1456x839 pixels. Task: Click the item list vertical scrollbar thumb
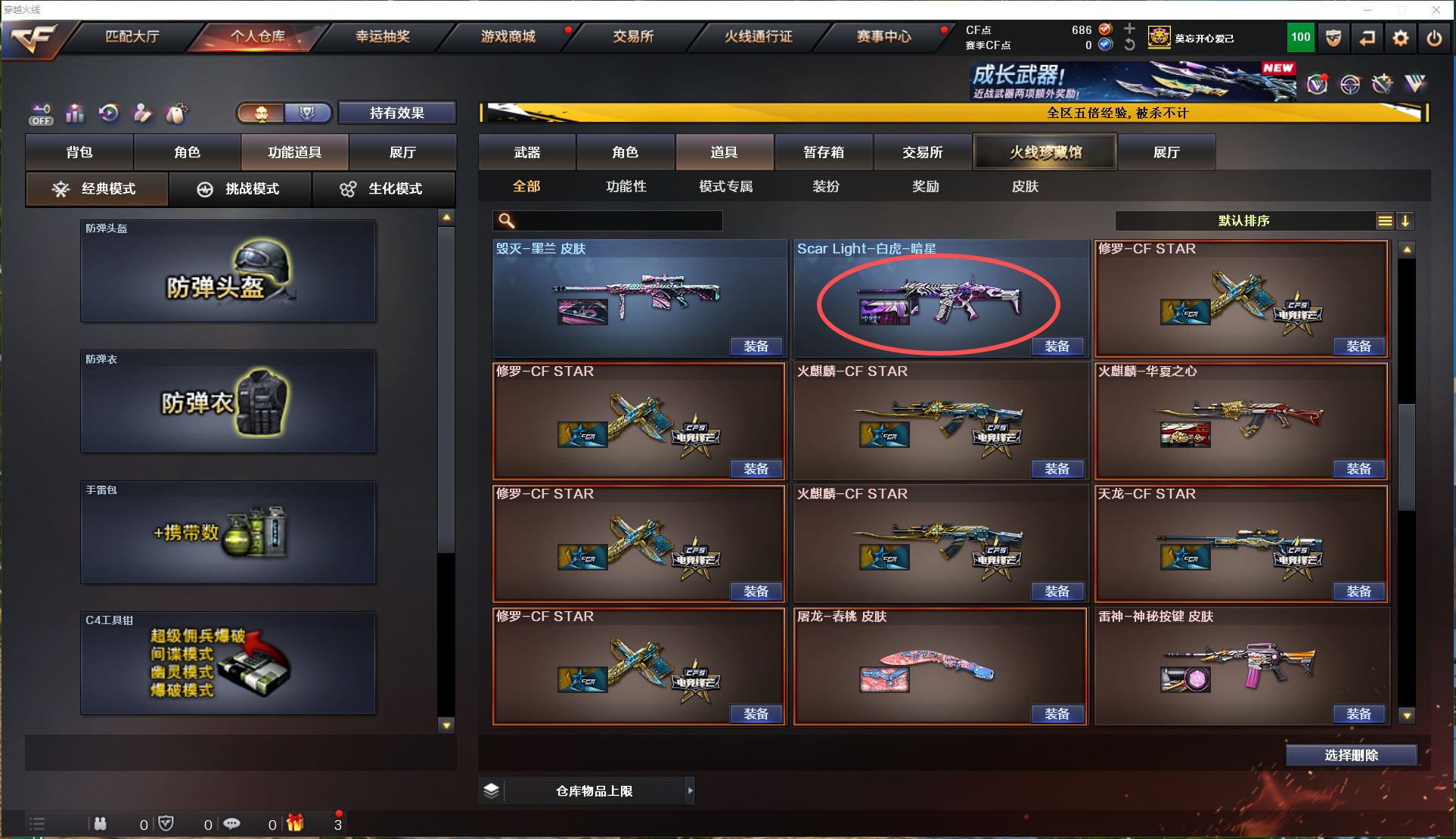[1406, 458]
